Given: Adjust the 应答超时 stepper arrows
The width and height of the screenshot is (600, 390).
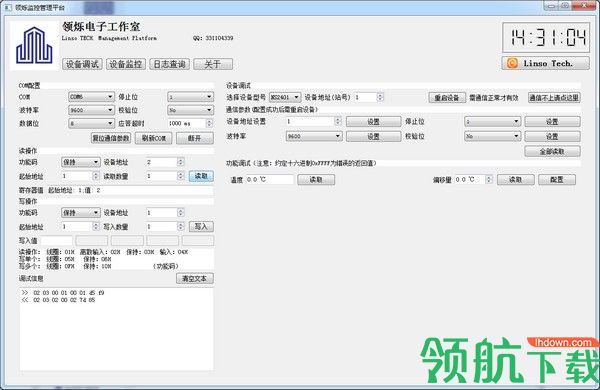Looking at the screenshot, I should pyautogui.click(x=209, y=123).
